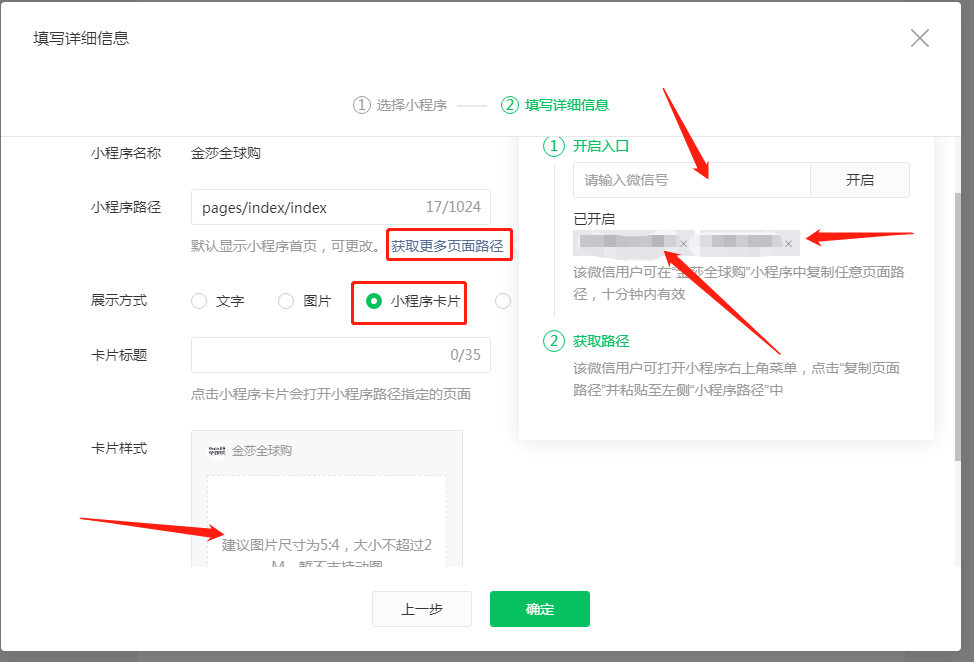The height and width of the screenshot is (662, 974).
Task: Select the partially hidden fourth display radio
Action: [503, 301]
